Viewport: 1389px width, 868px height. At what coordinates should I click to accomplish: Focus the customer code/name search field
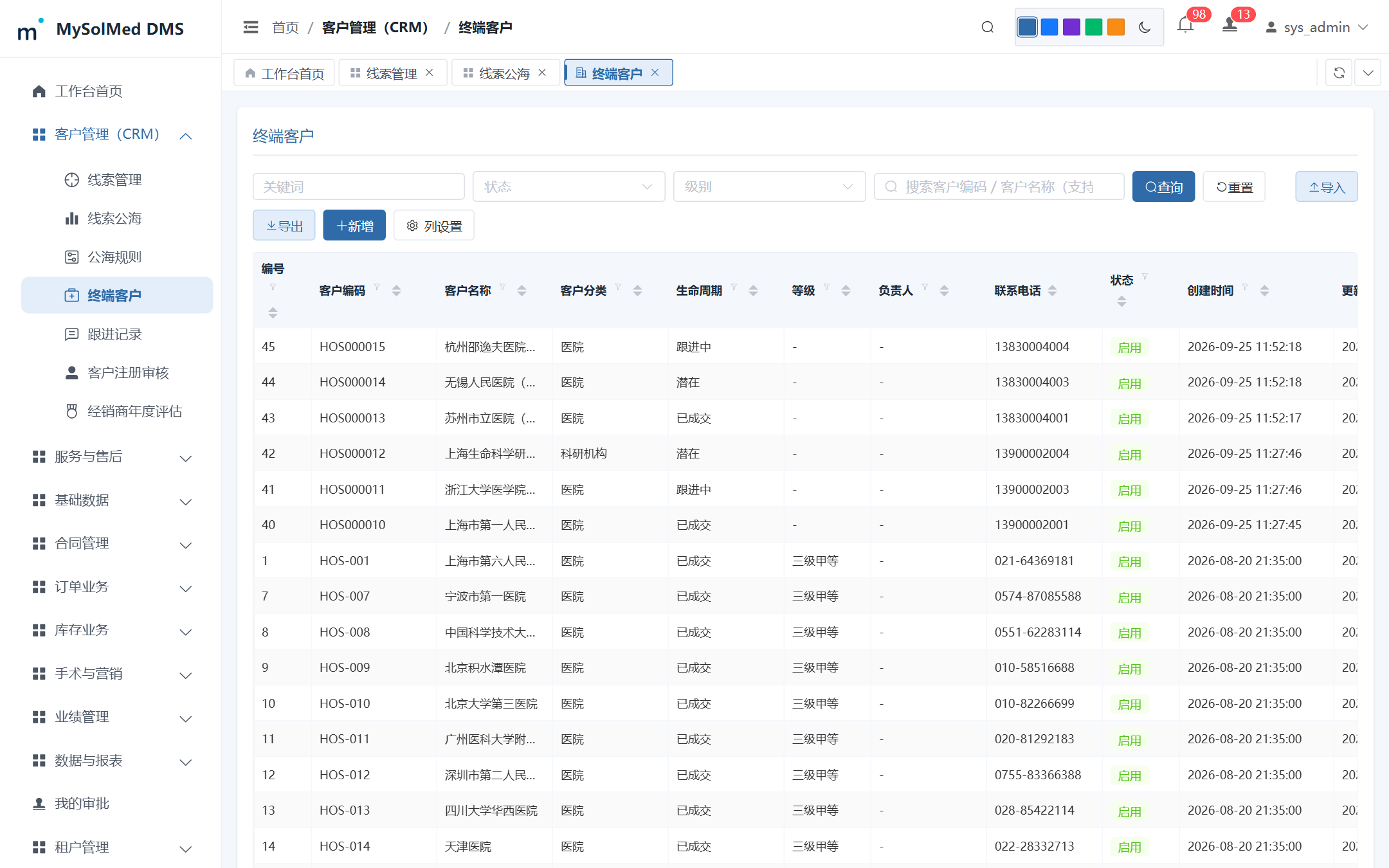tap(999, 186)
